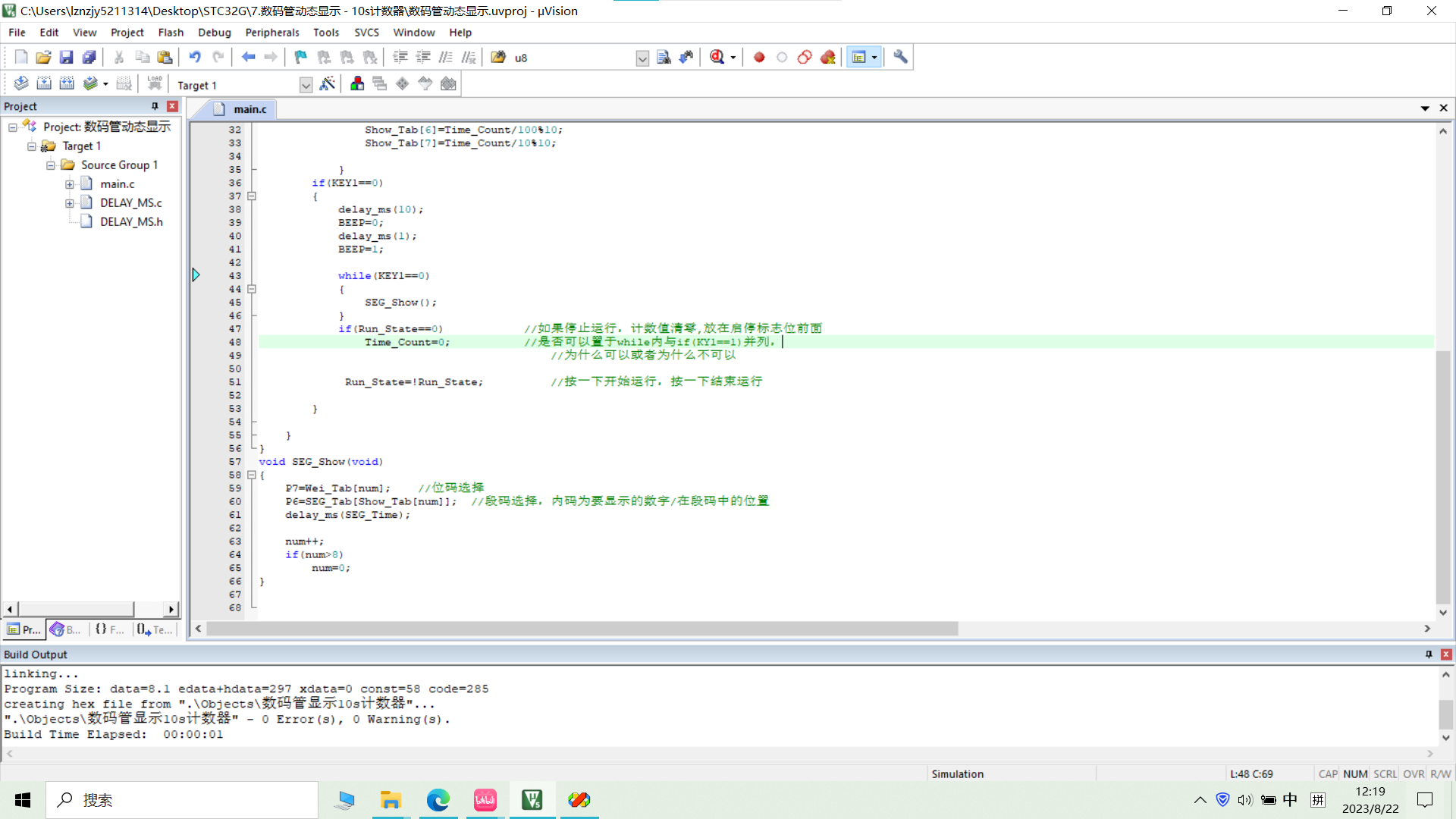Close the Build Output panel
Screen dimensions: 1456x819
pyautogui.click(x=1446, y=654)
